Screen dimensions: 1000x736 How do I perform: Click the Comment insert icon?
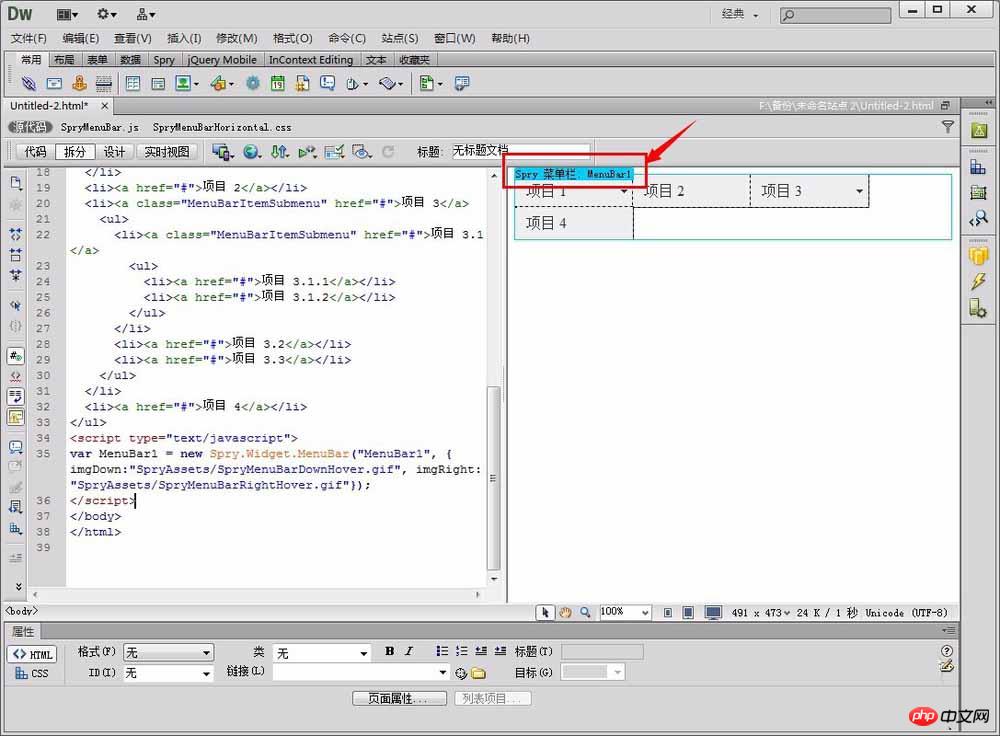(x=327, y=83)
